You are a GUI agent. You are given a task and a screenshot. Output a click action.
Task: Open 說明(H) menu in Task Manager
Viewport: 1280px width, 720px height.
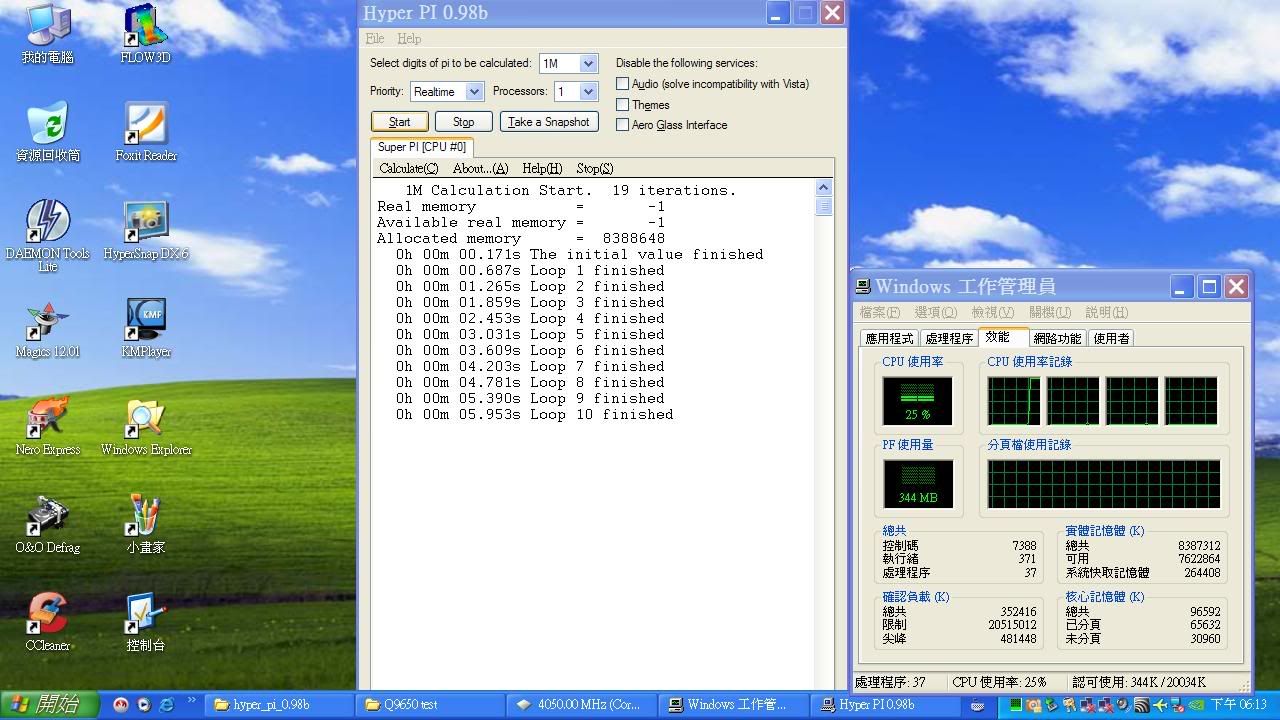coord(1106,313)
